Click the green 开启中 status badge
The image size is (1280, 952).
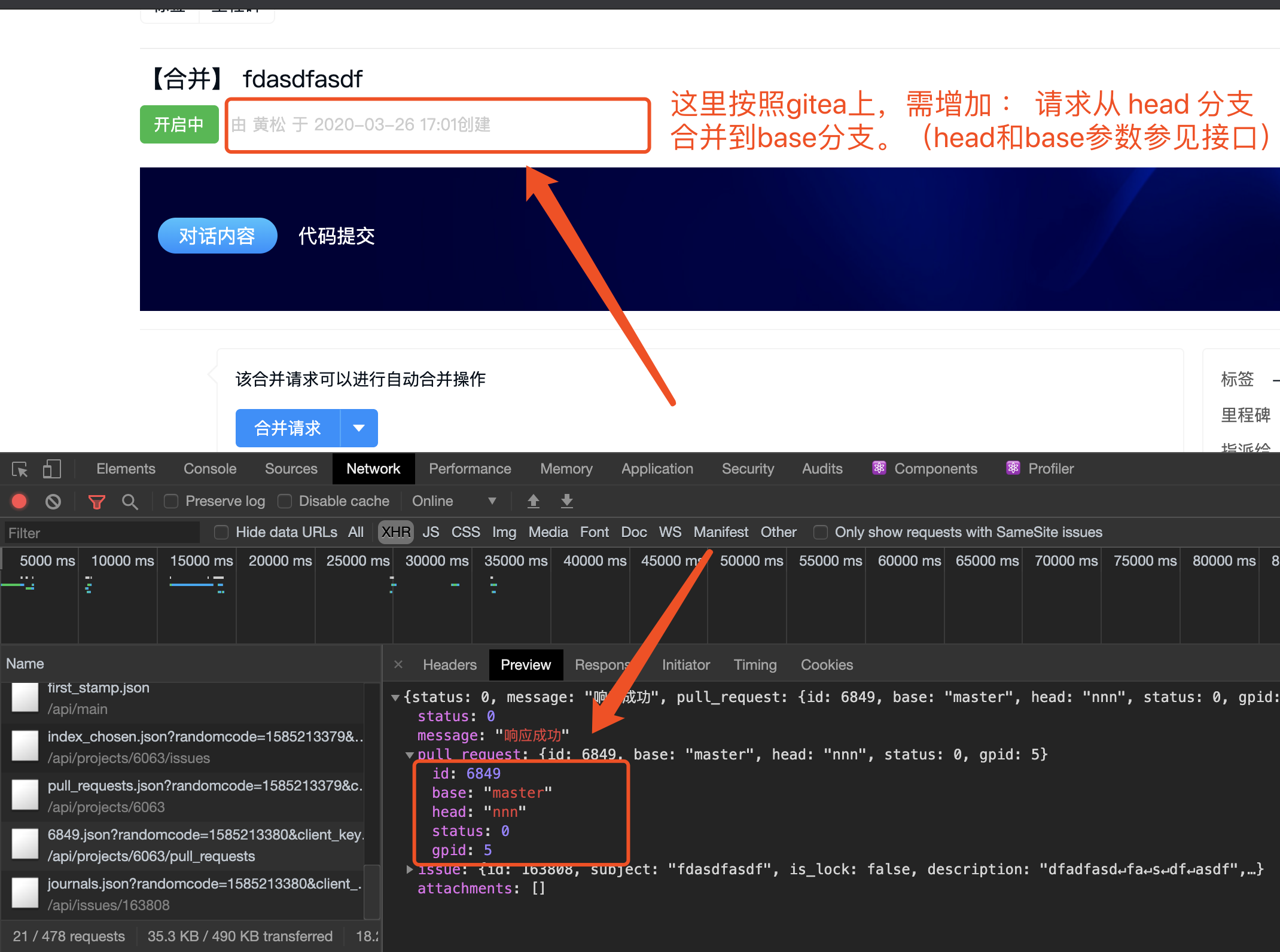click(179, 124)
